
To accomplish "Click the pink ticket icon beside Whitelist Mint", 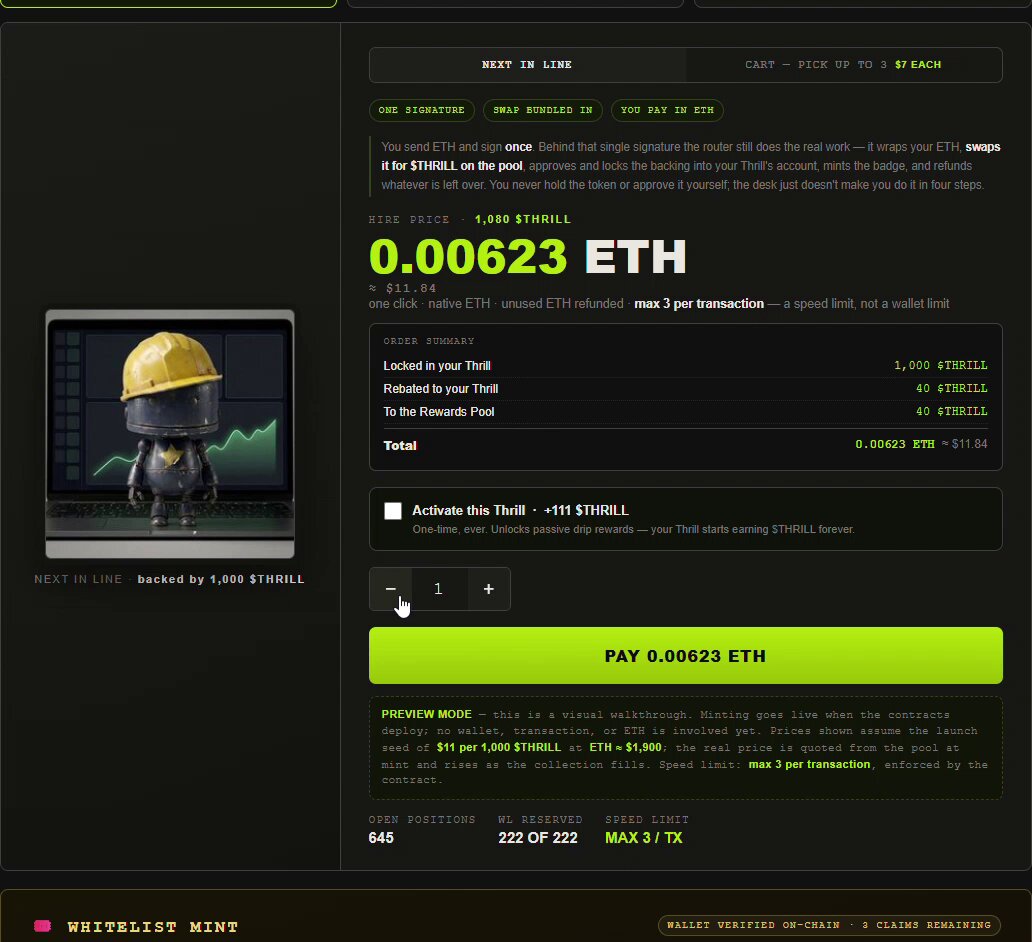I will [x=43, y=926].
